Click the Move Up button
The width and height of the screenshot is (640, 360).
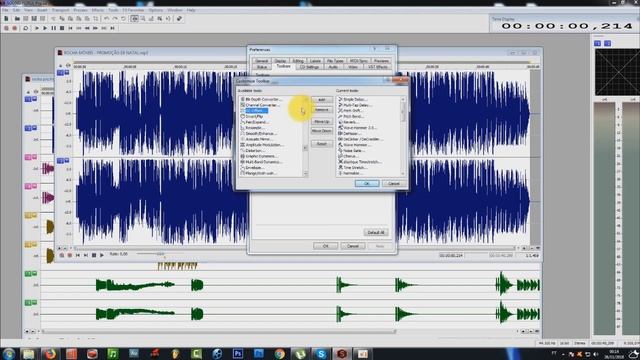pyautogui.click(x=322, y=122)
